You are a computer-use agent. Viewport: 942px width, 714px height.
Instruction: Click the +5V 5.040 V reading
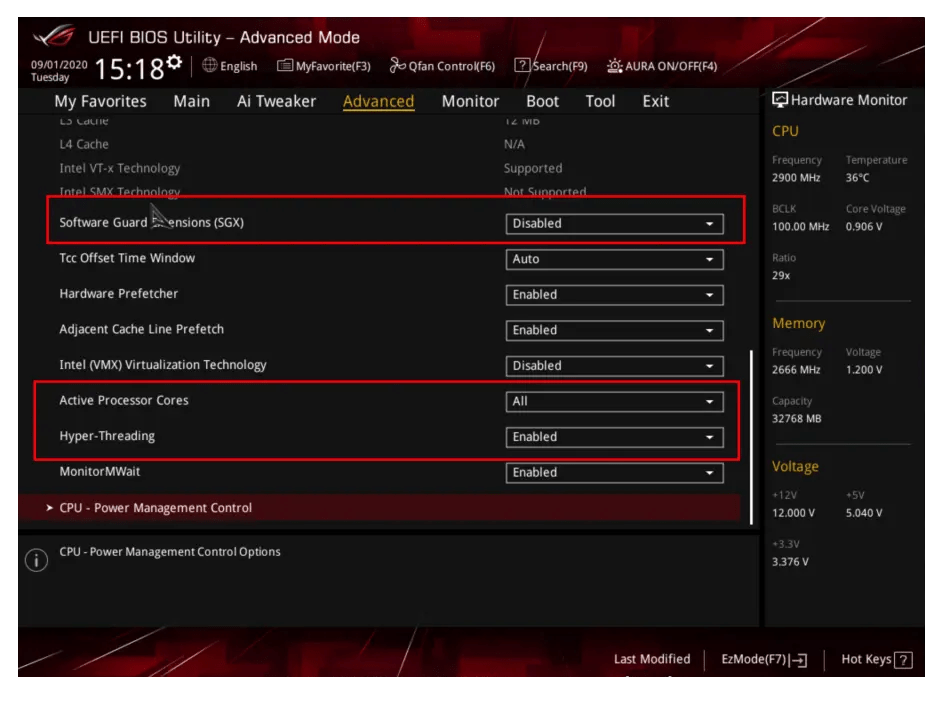click(x=864, y=513)
